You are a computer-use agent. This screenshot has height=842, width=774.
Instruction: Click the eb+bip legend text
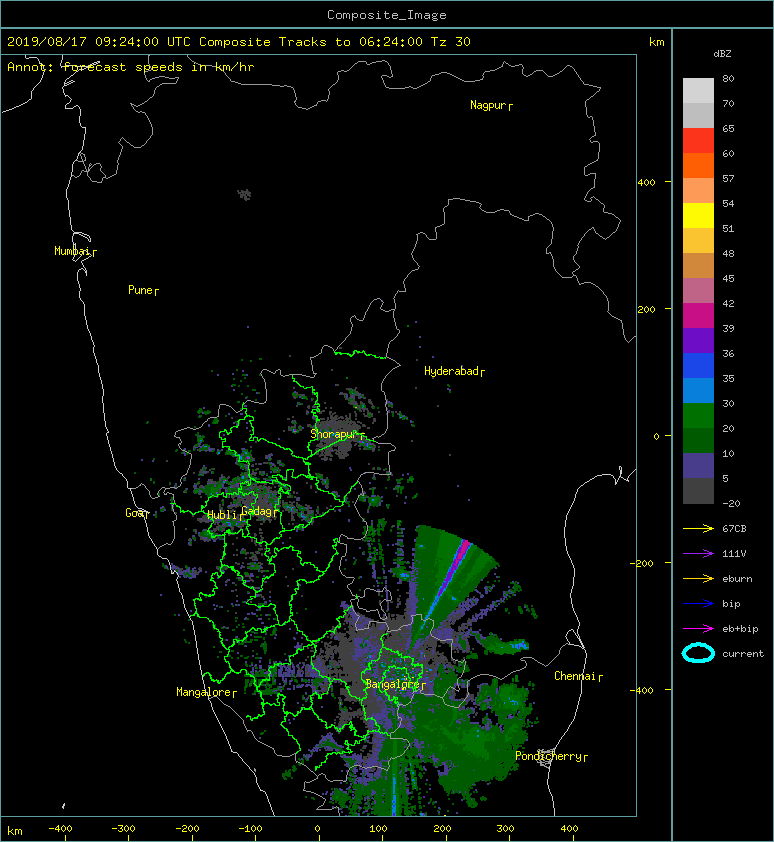(x=740, y=629)
